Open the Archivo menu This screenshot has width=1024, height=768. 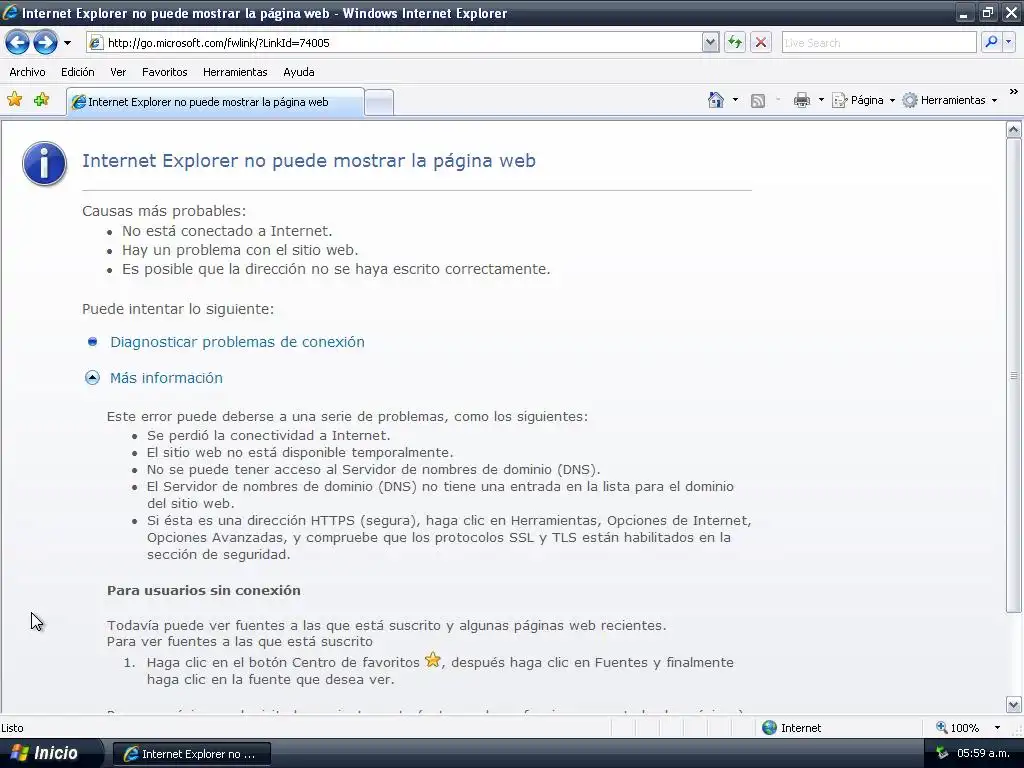click(x=27, y=72)
